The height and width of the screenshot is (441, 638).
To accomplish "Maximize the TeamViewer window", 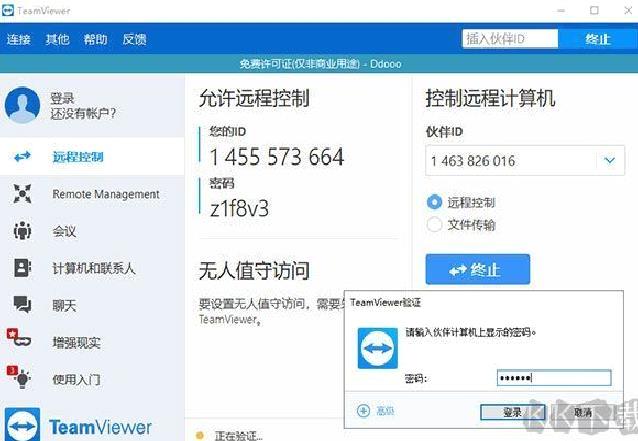I will [594, 11].
